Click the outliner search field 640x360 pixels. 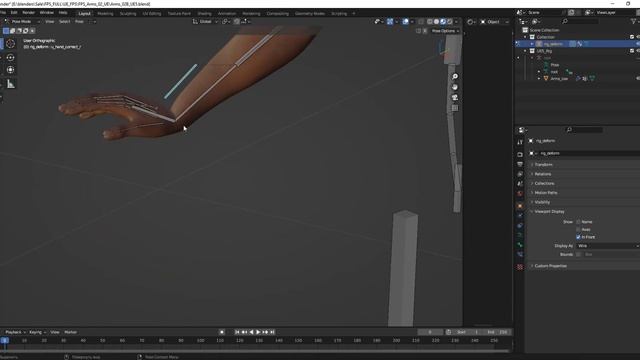(581, 21)
